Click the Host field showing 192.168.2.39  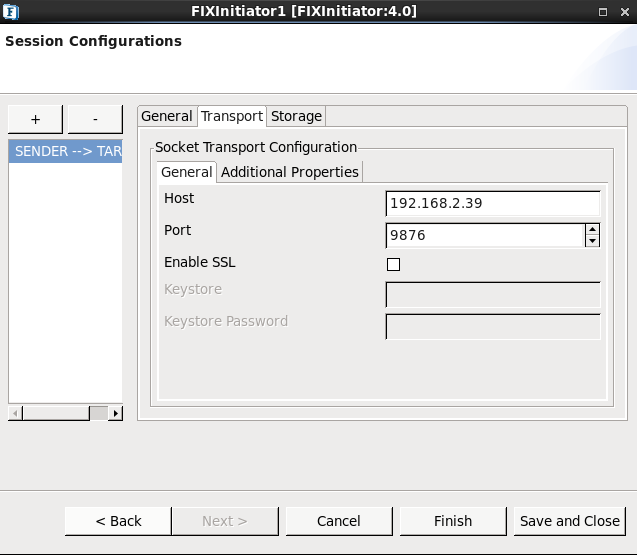[x=493, y=203]
